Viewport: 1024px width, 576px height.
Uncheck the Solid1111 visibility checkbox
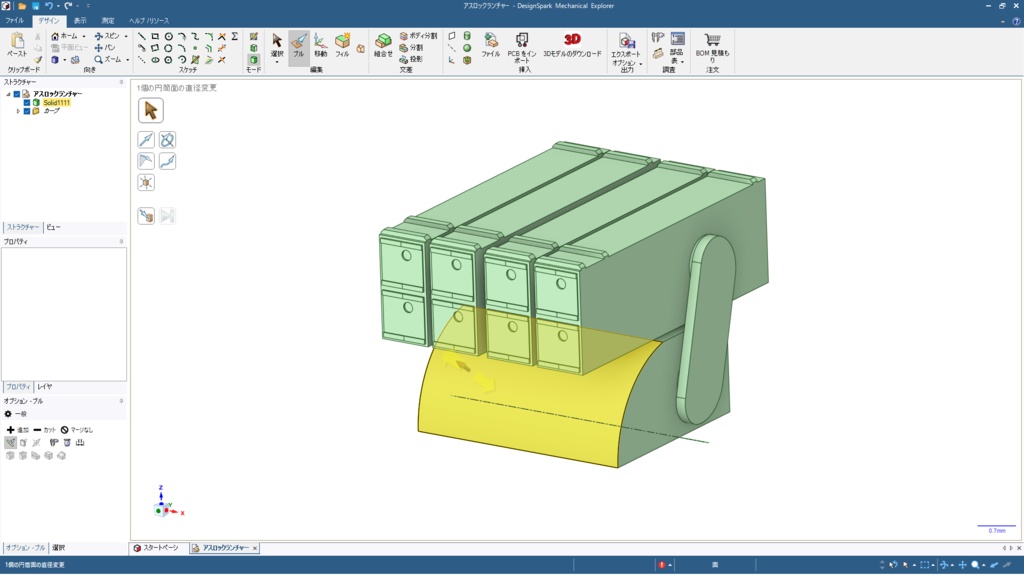27,103
